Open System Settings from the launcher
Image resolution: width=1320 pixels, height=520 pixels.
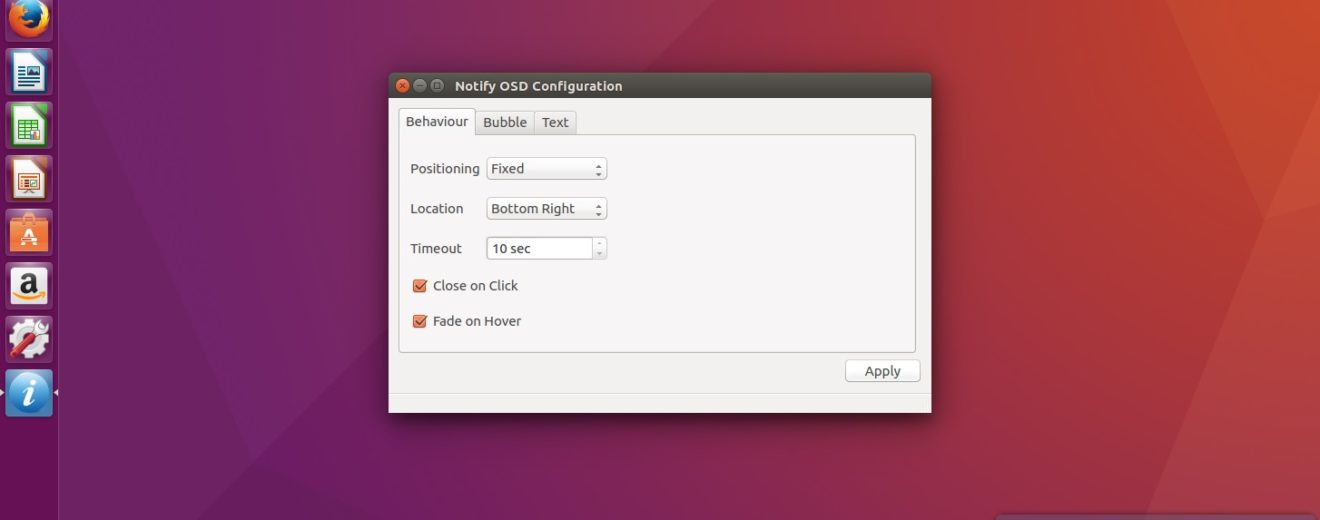pos(29,339)
